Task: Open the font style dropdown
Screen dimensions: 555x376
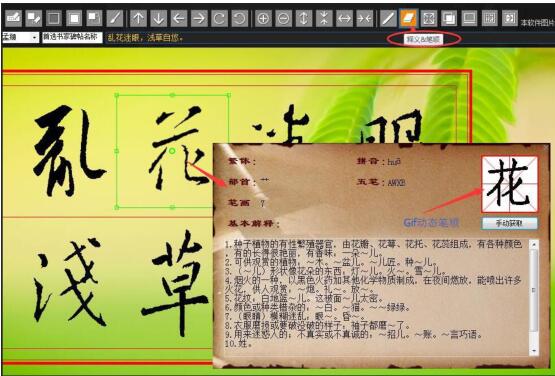Action: 20,37
